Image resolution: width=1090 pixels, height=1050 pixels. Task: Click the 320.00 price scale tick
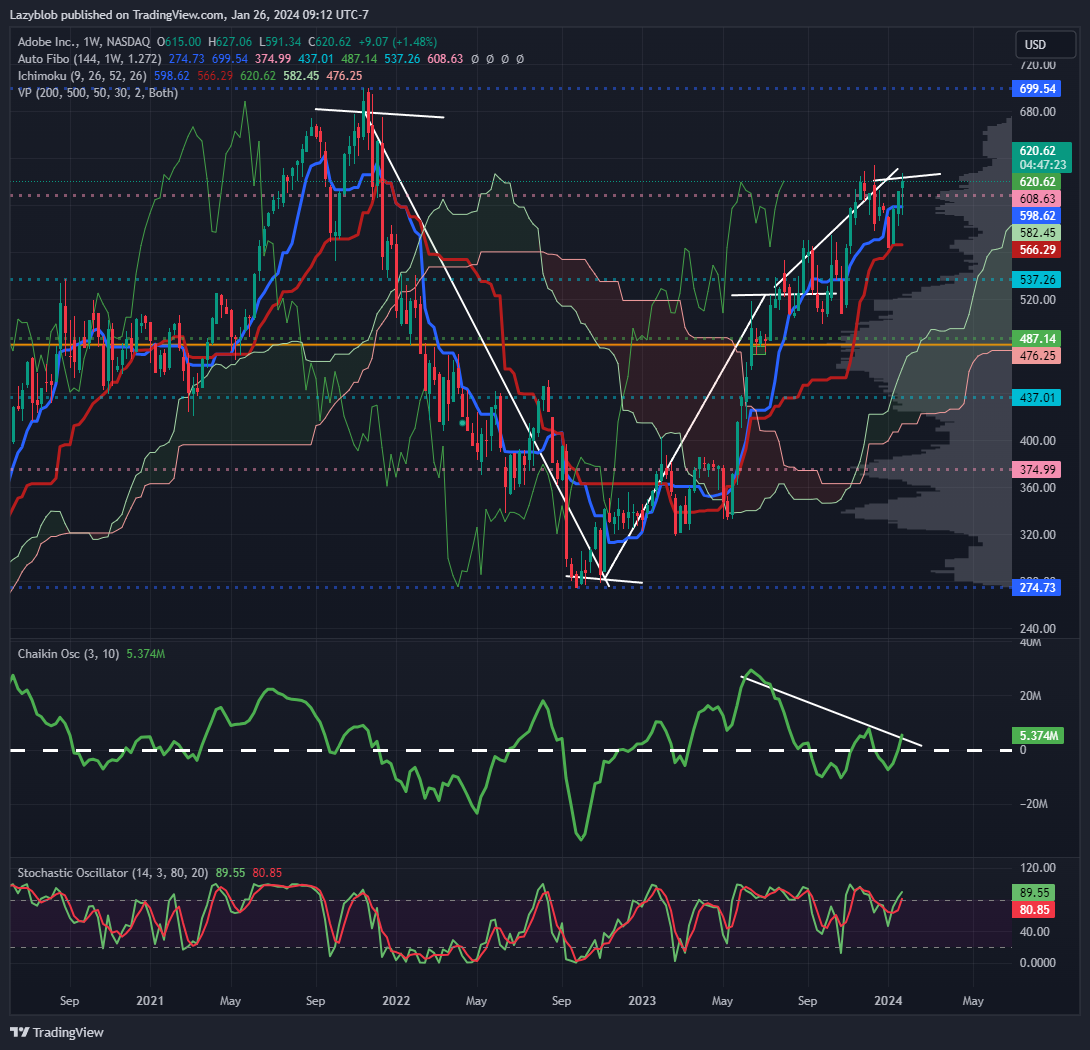pyautogui.click(x=1037, y=535)
